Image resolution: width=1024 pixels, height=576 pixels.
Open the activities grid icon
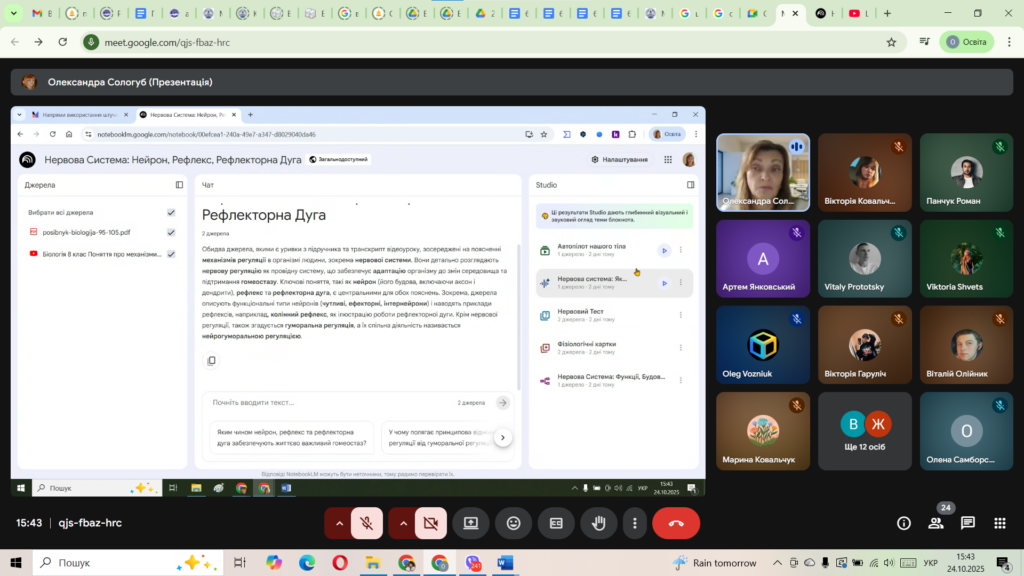point(999,523)
